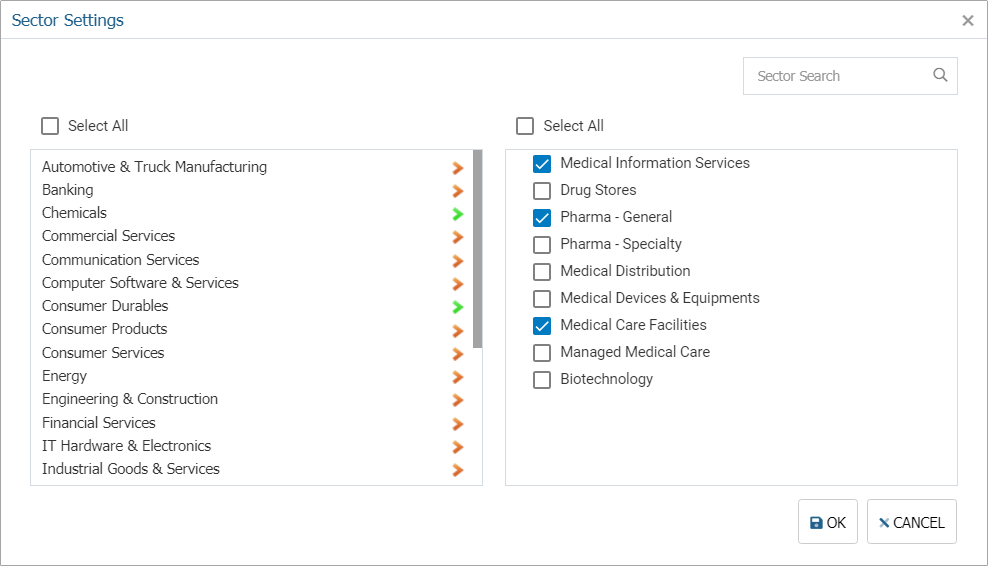Enable the Drug Stores checkbox

click(542, 190)
